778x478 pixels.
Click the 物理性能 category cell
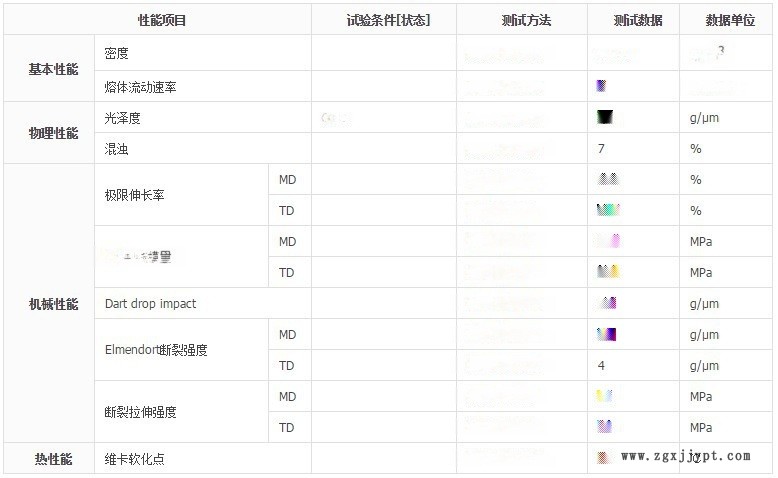pyautogui.click(x=53, y=133)
